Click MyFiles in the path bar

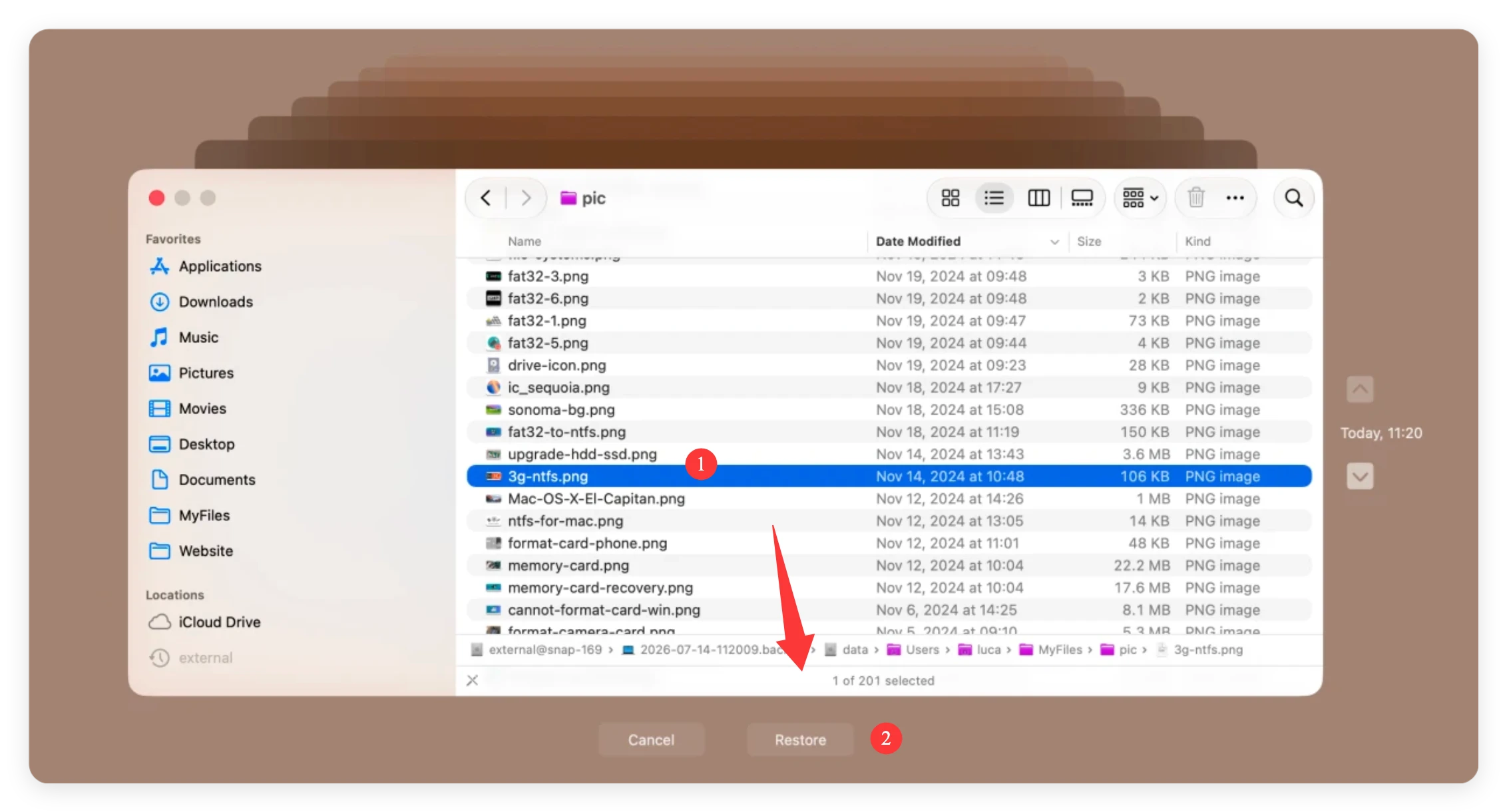pos(1051,650)
